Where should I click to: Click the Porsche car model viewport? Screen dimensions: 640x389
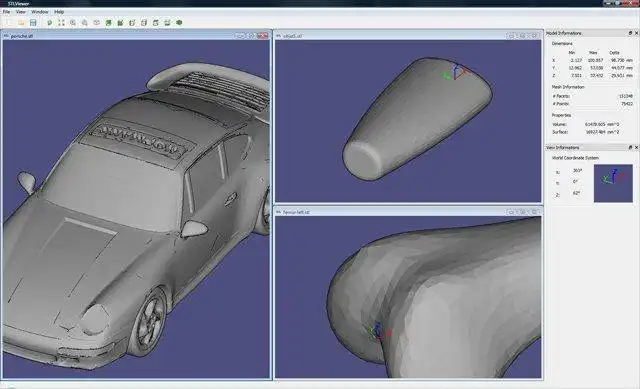pyautogui.click(x=136, y=209)
